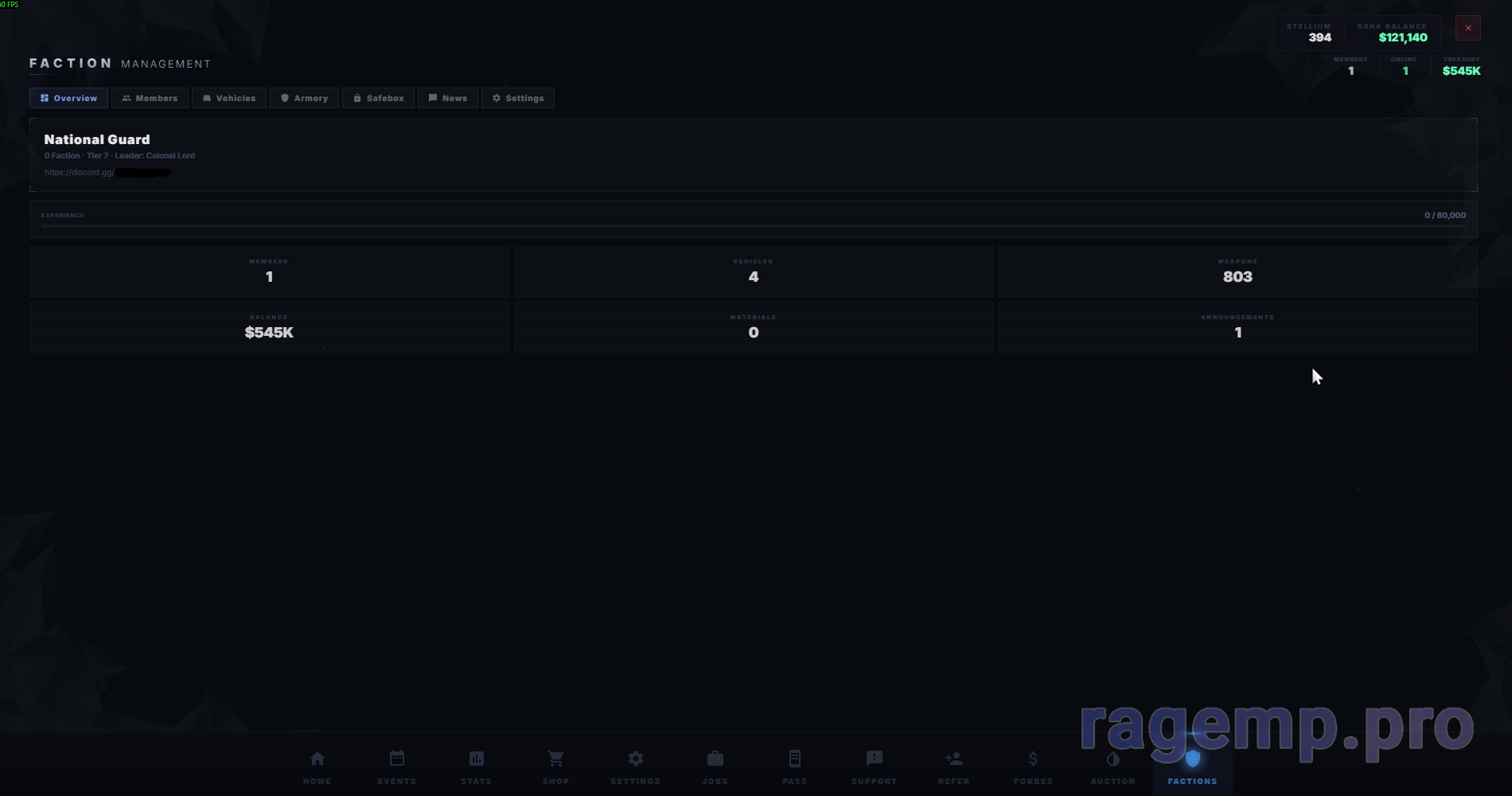Switch to the News tab

click(x=448, y=98)
